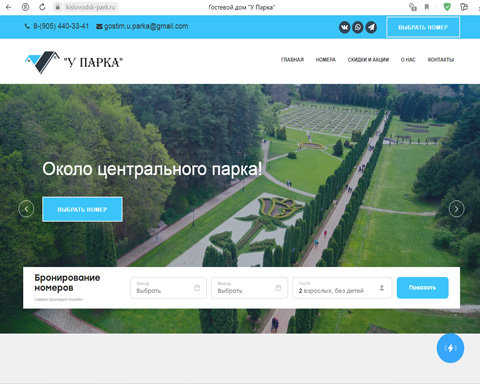Screen dimensions: 480x384
Task: Expand guests selector 2 взрослых, без детей
Action: [x=342, y=288]
